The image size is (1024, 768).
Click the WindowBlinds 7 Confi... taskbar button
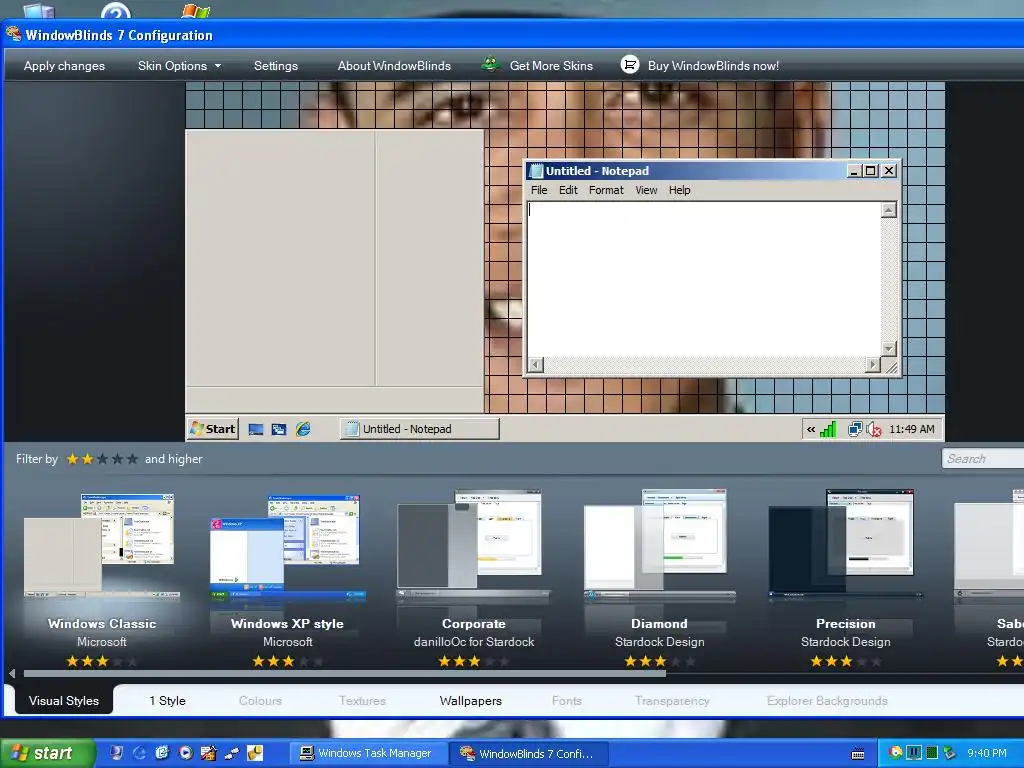point(529,753)
